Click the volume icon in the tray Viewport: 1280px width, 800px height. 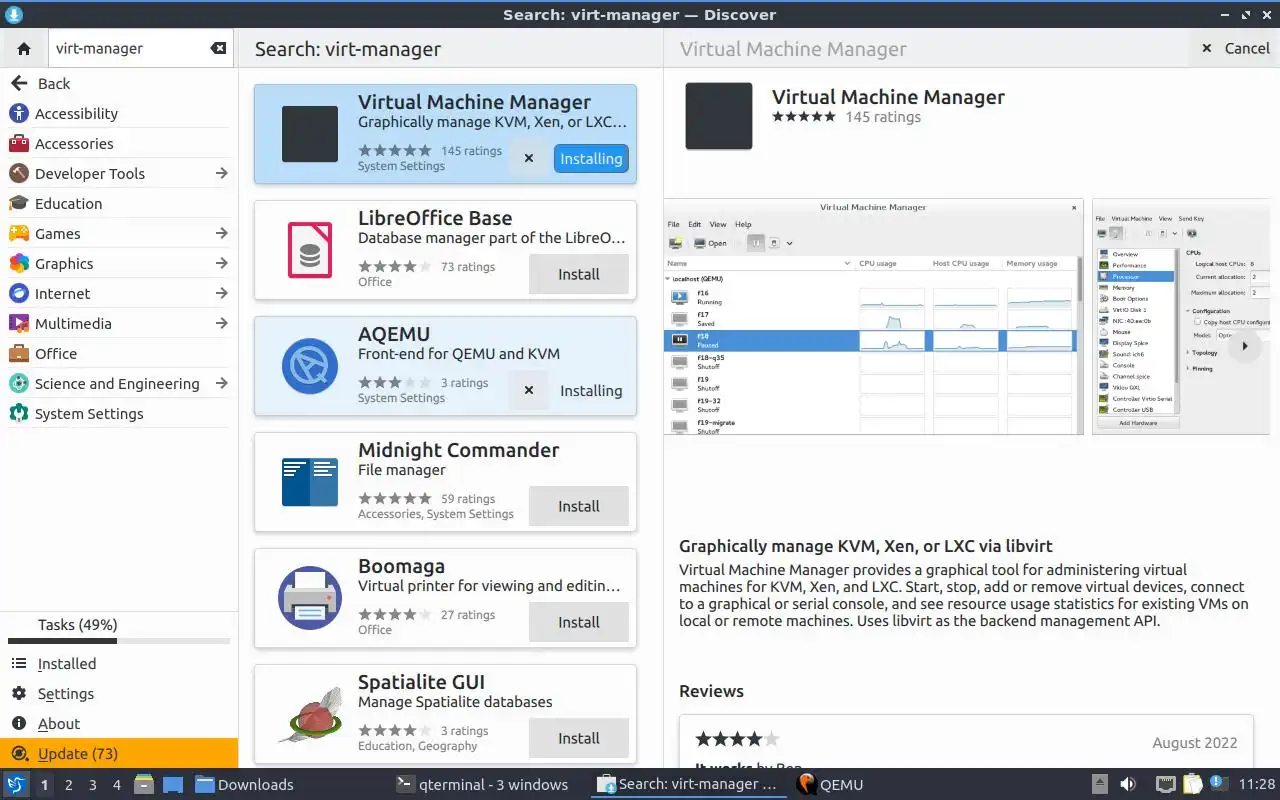pos(1127,784)
